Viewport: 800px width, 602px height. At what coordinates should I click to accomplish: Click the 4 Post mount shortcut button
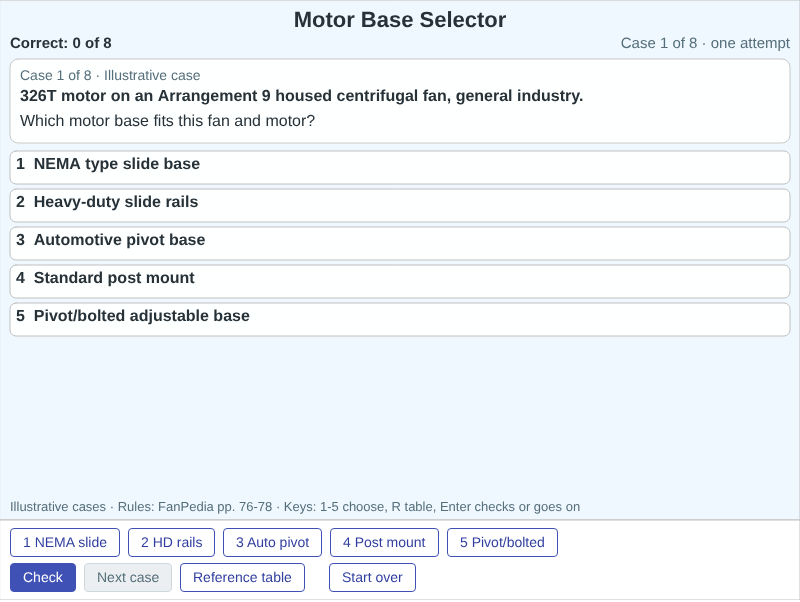(x=384, y=542)
